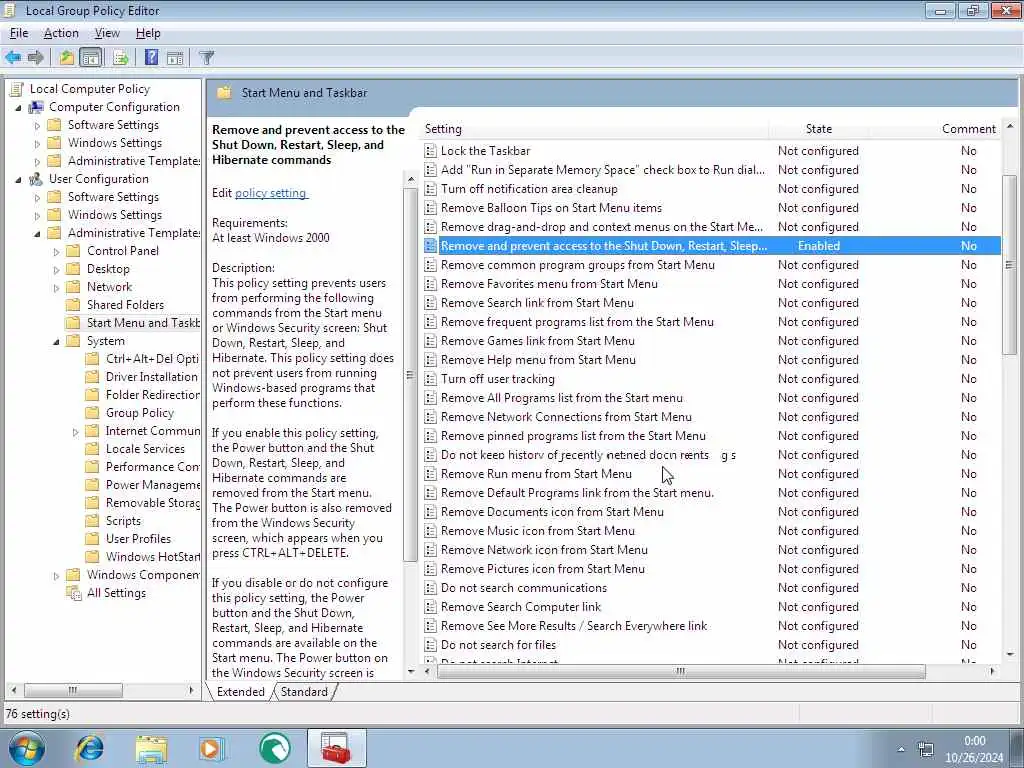Toggle Show/Hide Action Pane toolbar icon
Viewport: 1024px width, 768px height.
pos(175,57)
